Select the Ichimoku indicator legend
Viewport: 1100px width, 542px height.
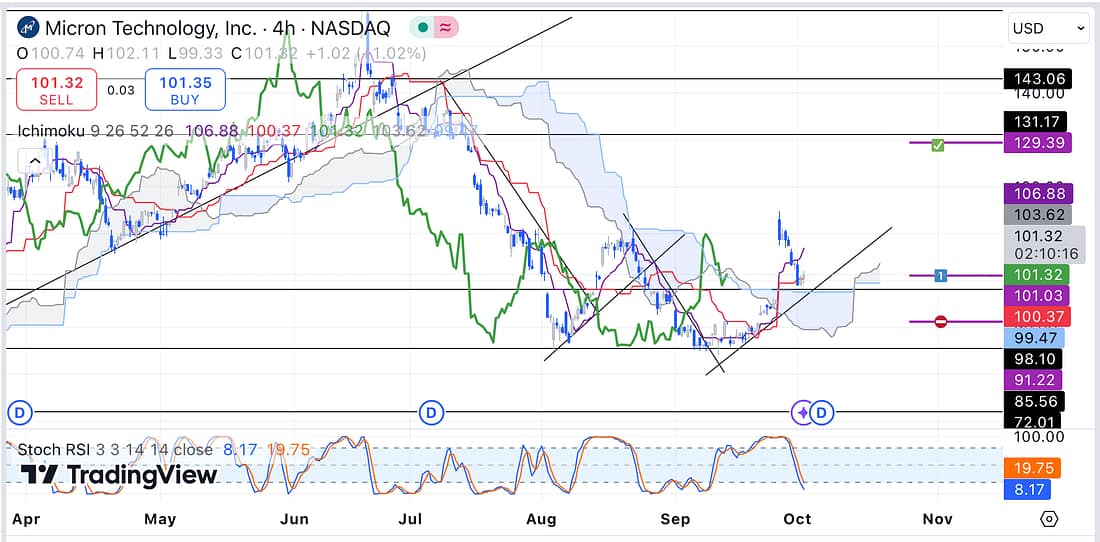[x=52, y=131]
